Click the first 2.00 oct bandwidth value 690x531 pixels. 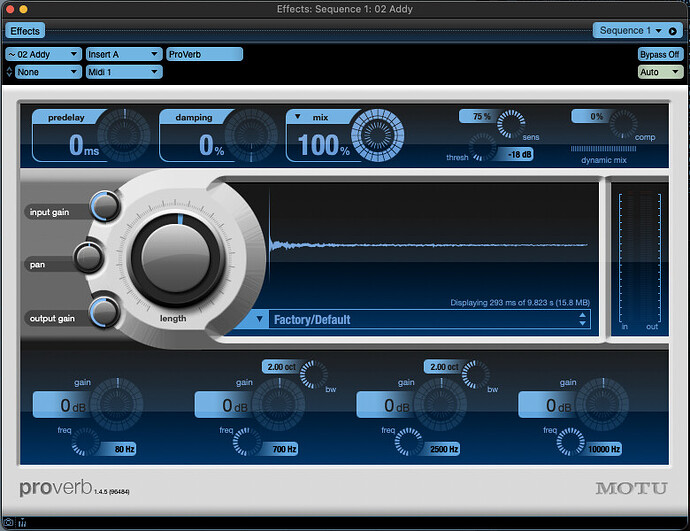282,367
